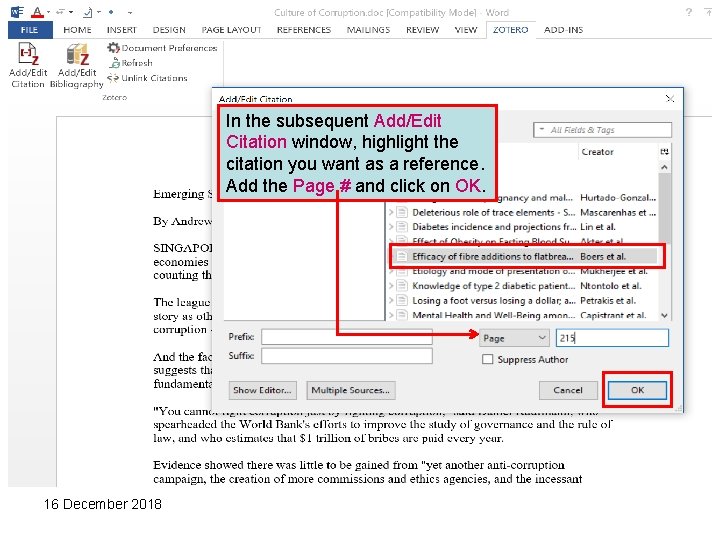Open the All Fields & Tags search dropdown

coord(542,130)
